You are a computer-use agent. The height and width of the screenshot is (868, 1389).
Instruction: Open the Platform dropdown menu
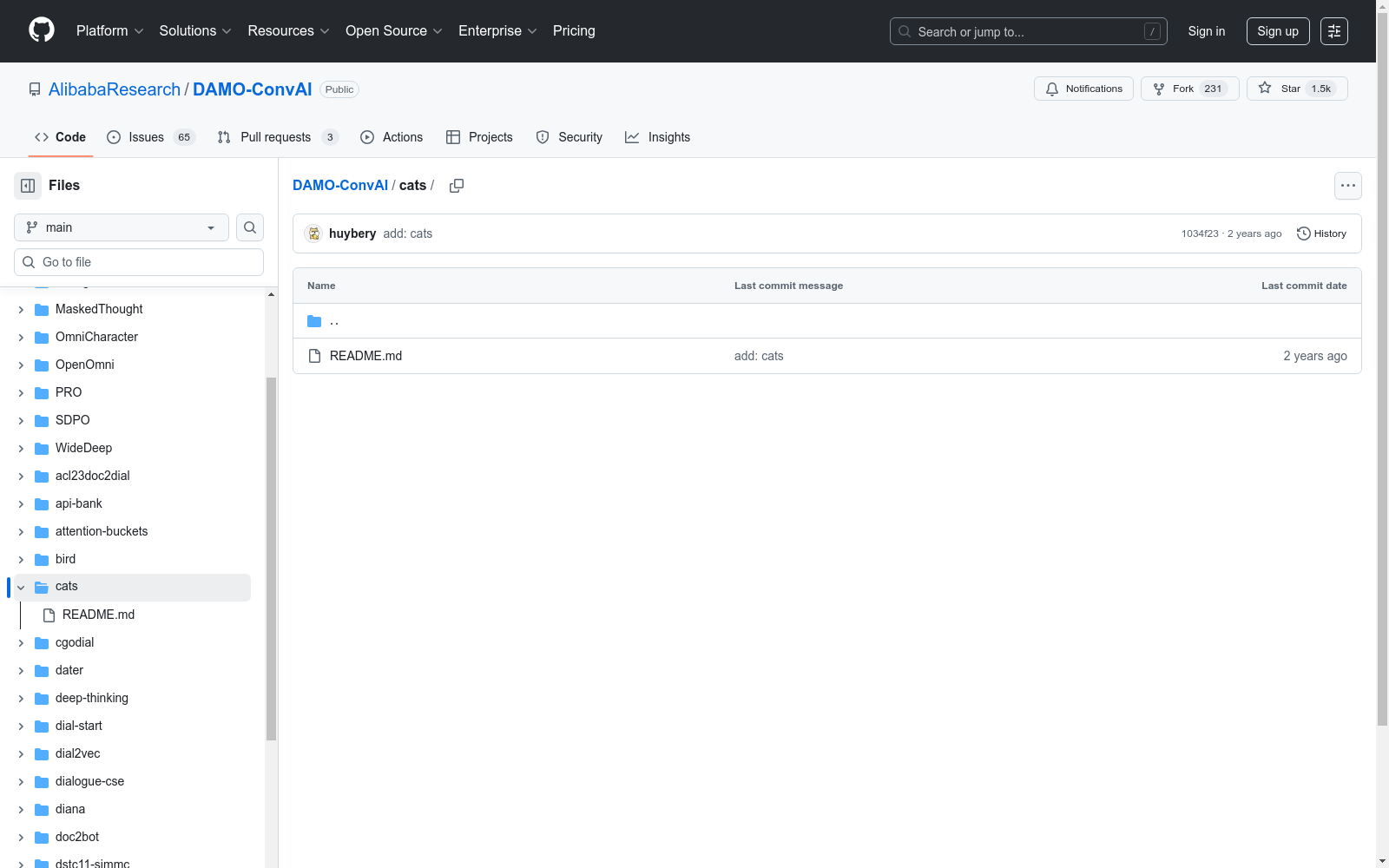pyautogui.click(x=109, y=31)
